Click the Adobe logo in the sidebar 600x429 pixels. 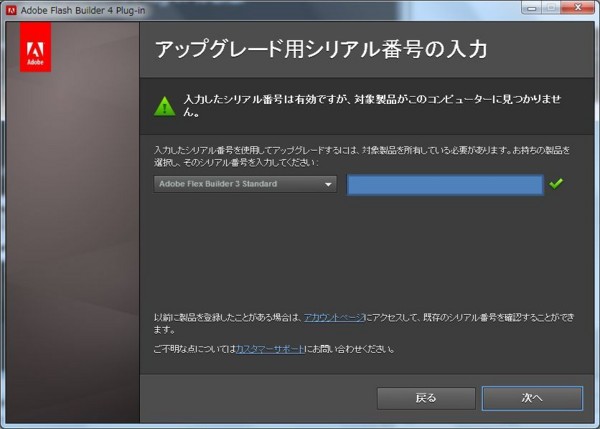pyautogui.click(x=35, y=47)
